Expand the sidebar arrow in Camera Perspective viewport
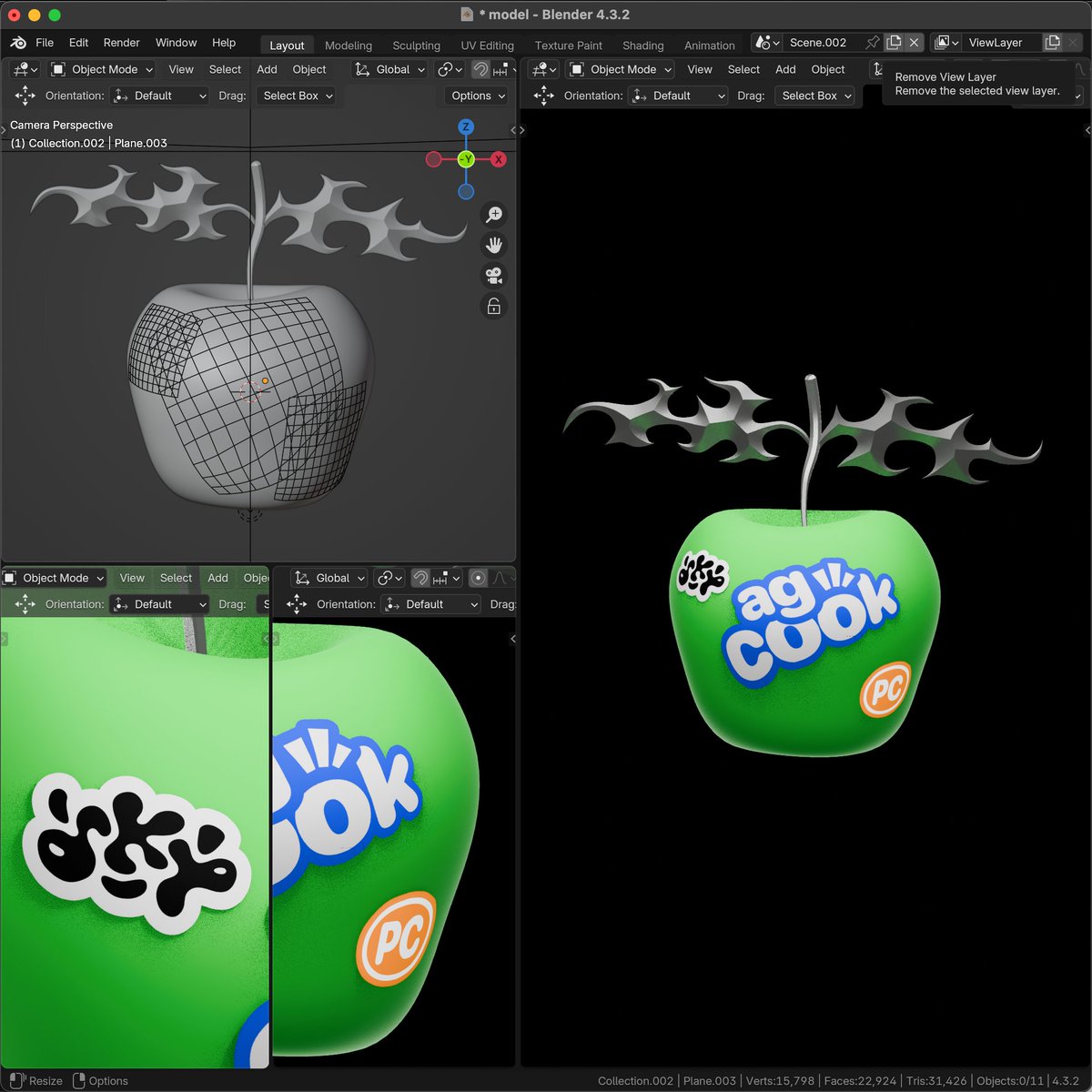 [512, 130]
